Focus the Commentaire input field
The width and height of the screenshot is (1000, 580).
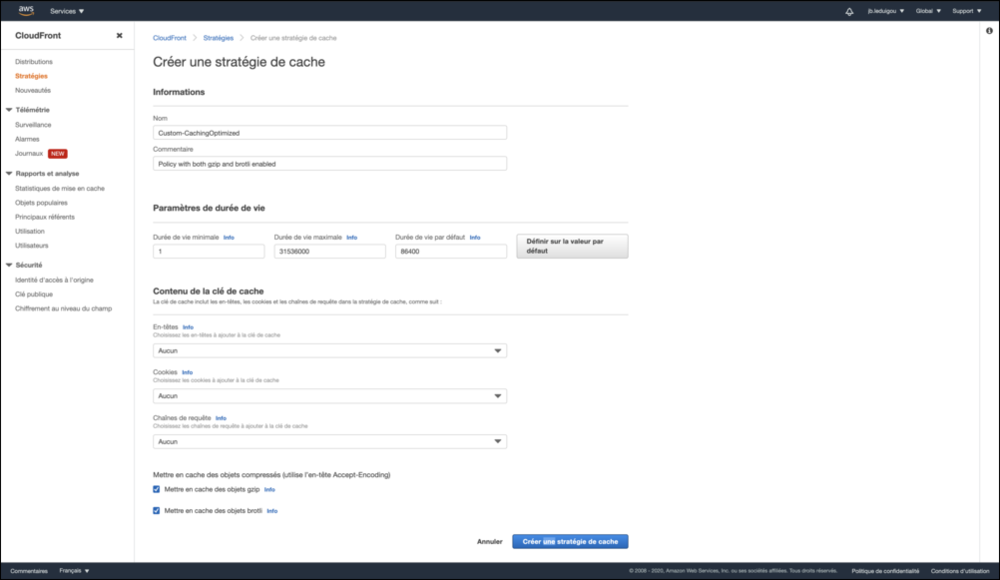coord(330,164)
